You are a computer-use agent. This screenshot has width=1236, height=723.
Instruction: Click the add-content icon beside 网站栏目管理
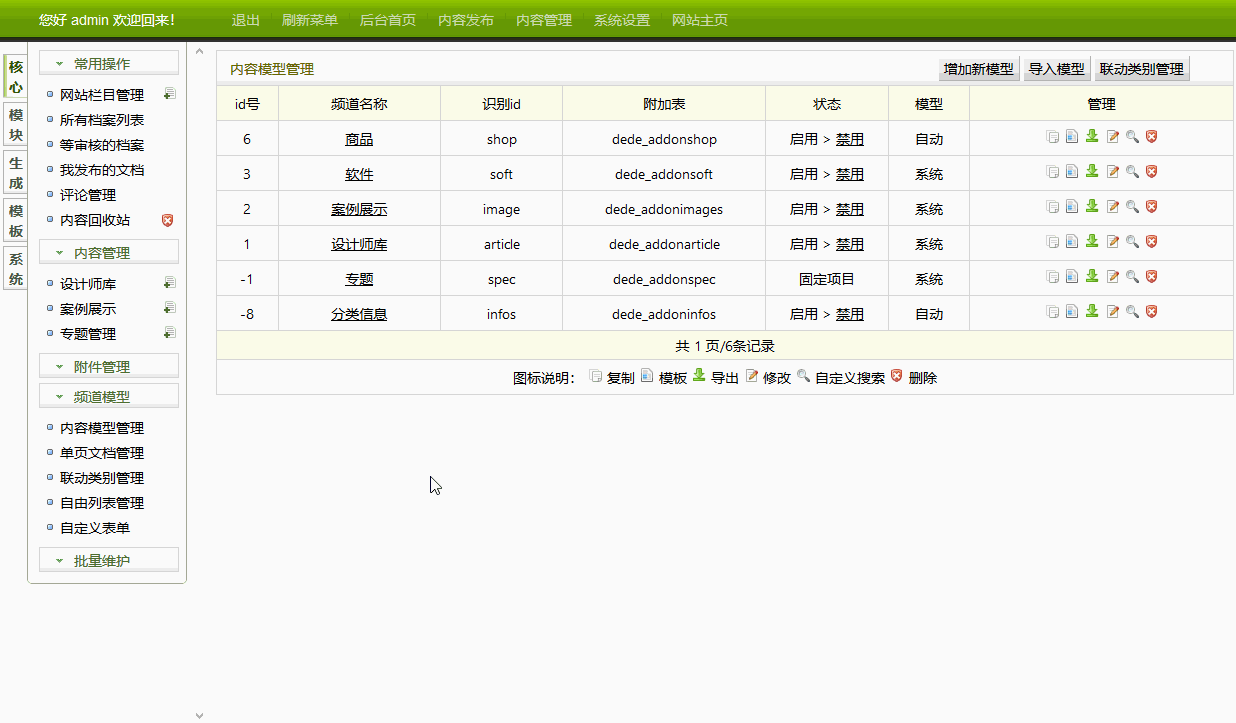pyautogui.click(x=169, y=91)
